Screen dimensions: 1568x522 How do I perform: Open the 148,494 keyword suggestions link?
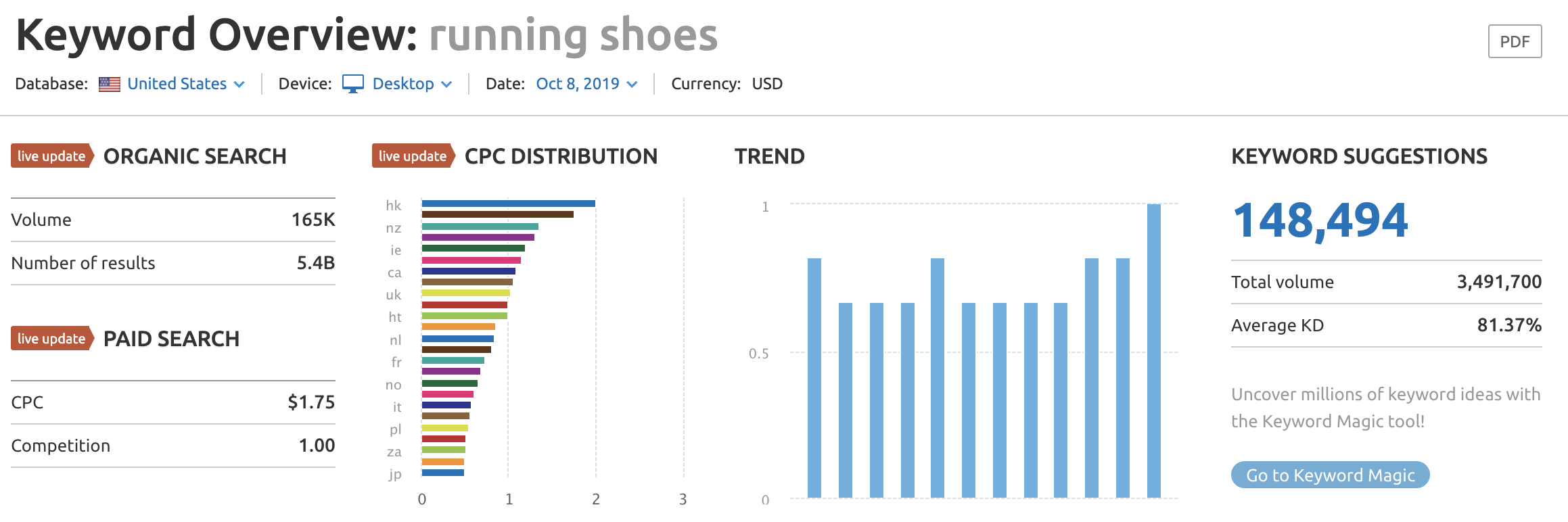point(1320,220)
